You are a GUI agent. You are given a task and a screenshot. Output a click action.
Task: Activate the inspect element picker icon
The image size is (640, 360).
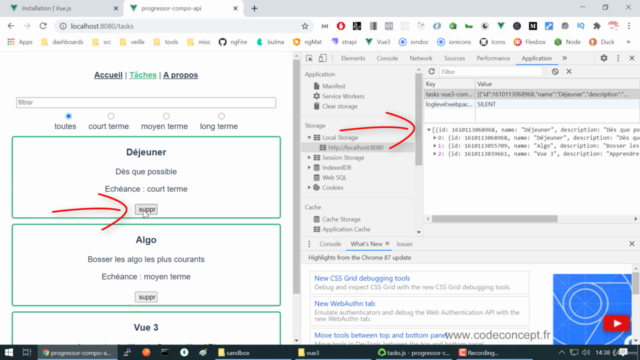(309, 58)
